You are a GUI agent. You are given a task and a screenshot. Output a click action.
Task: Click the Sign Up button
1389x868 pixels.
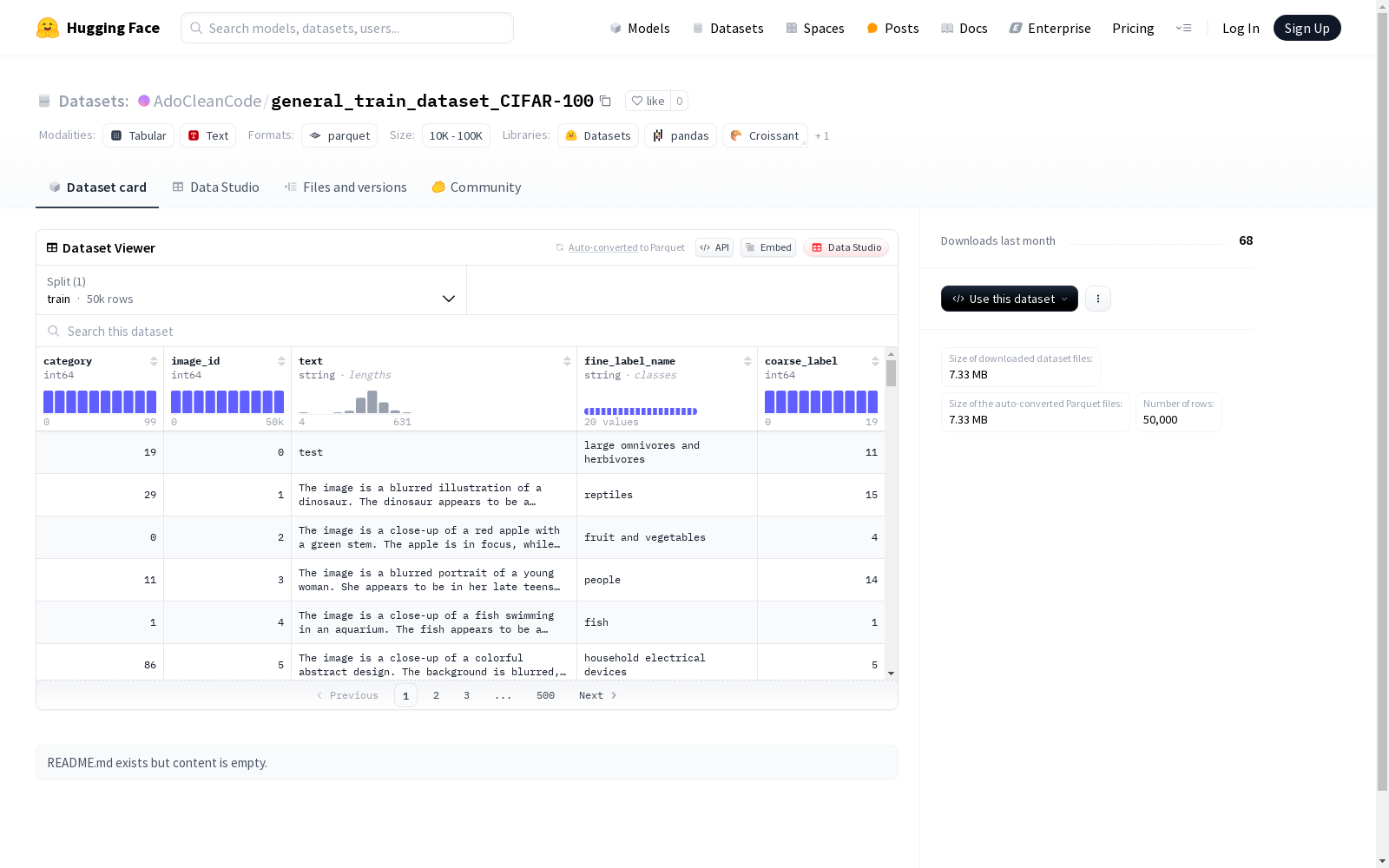1307,28
